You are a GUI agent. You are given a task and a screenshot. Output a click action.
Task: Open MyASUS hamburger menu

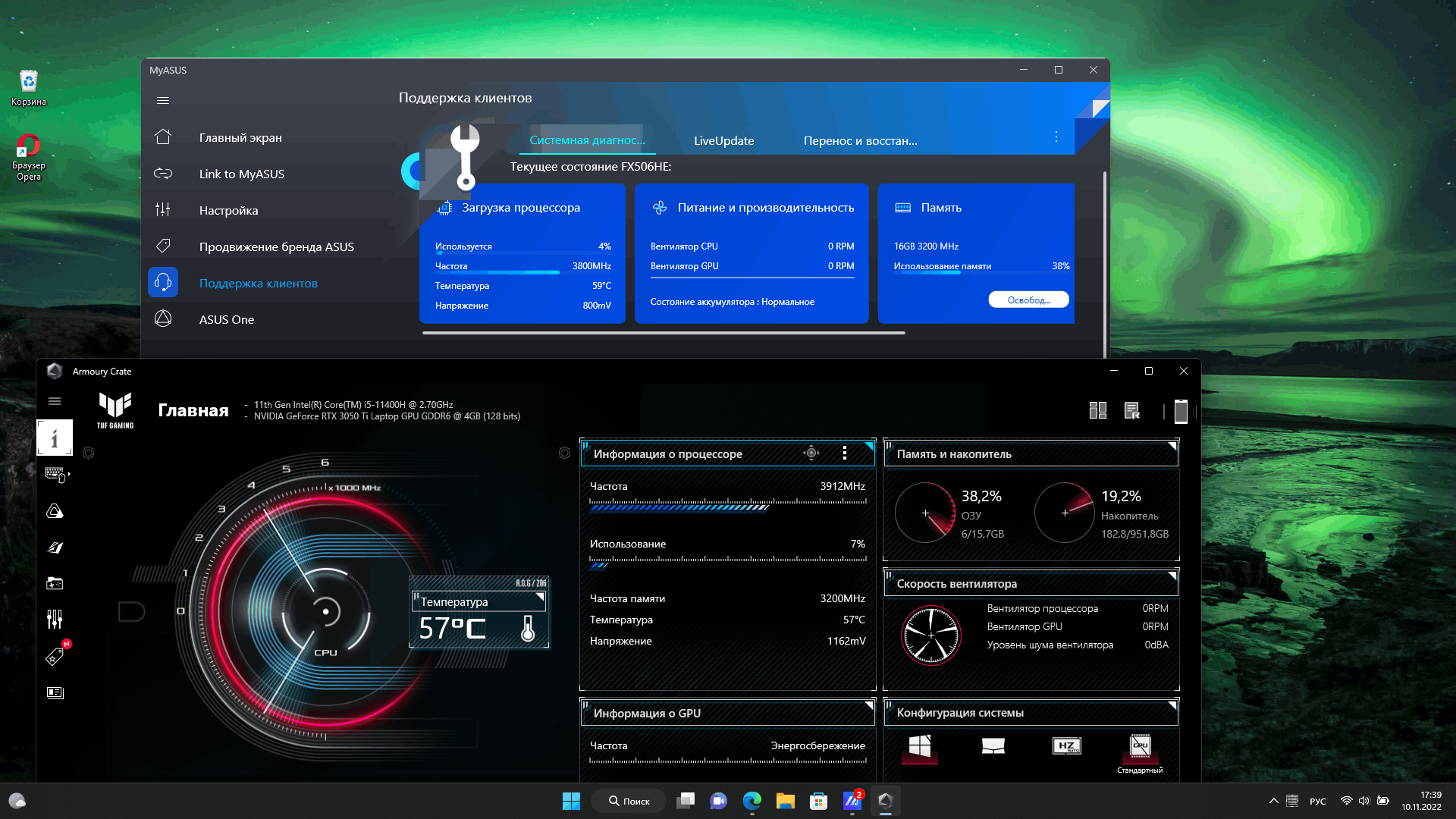click(x=163, y=100)
